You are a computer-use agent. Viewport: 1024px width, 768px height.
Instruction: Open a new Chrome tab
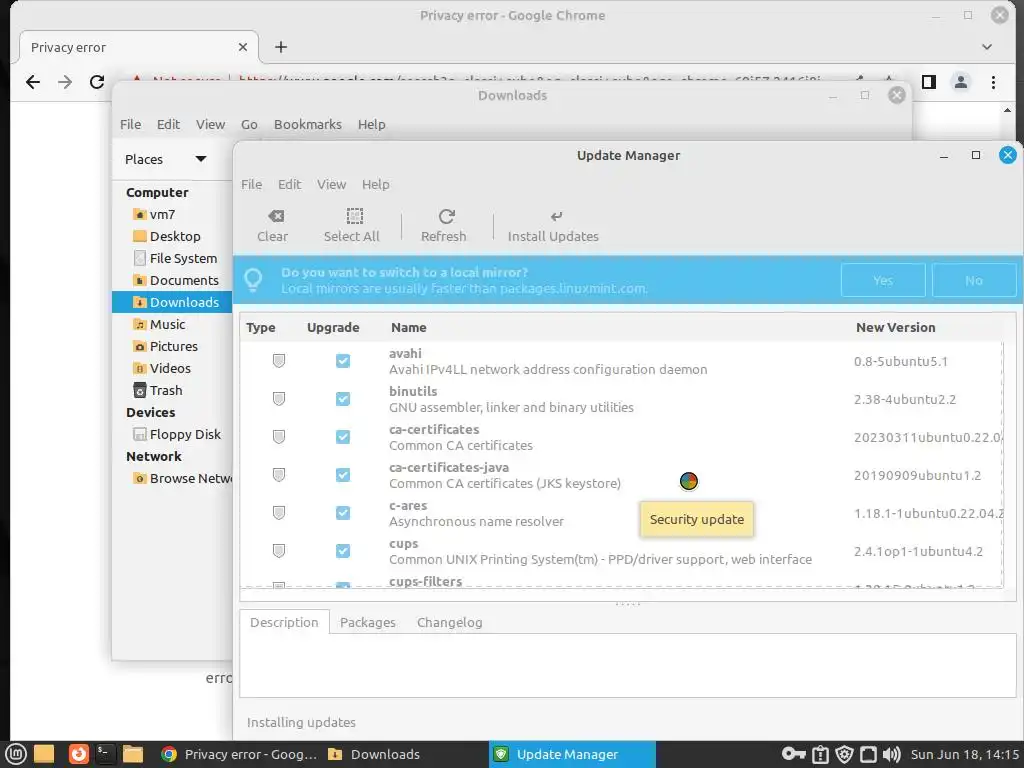click(281, 47)
